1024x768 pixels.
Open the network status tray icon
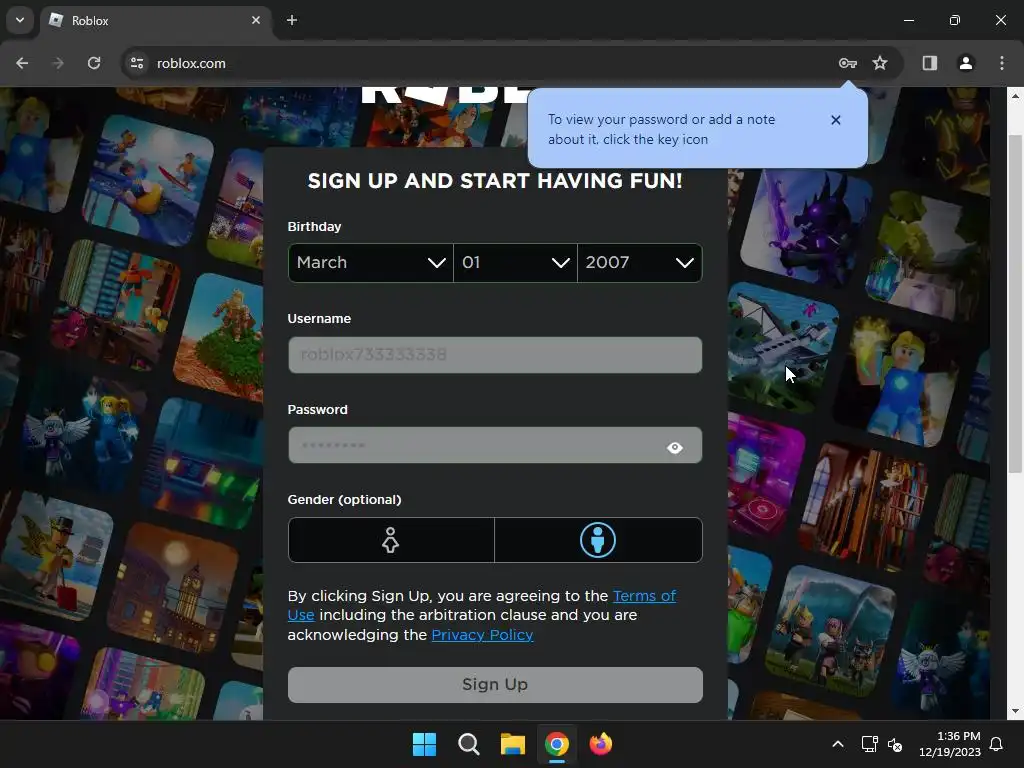[x=869, y=744]
